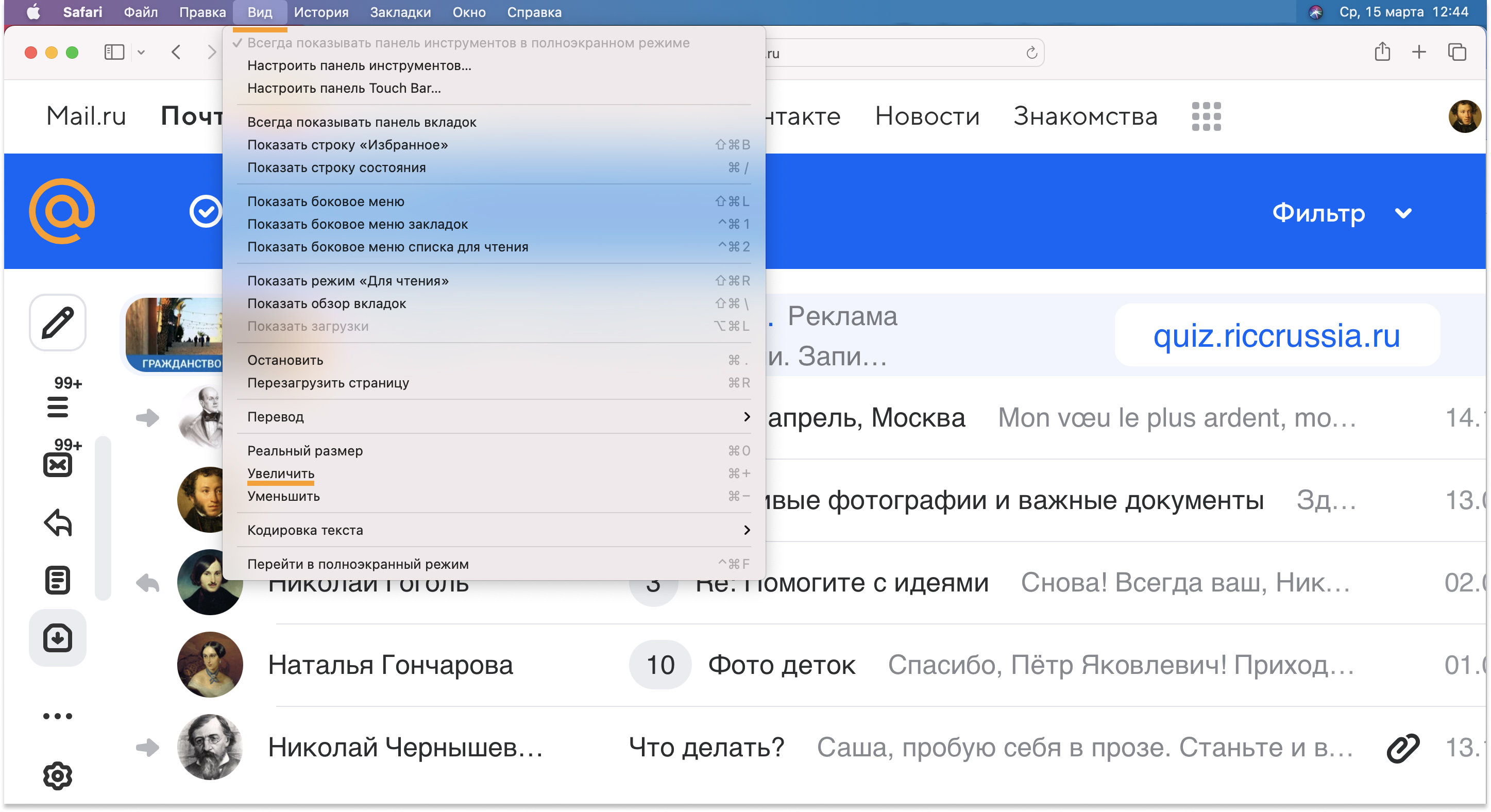Screen dimensions: 1491x812
Task: Open the settings gear icon
Action: pyautogui.click(x=57, y=775)
